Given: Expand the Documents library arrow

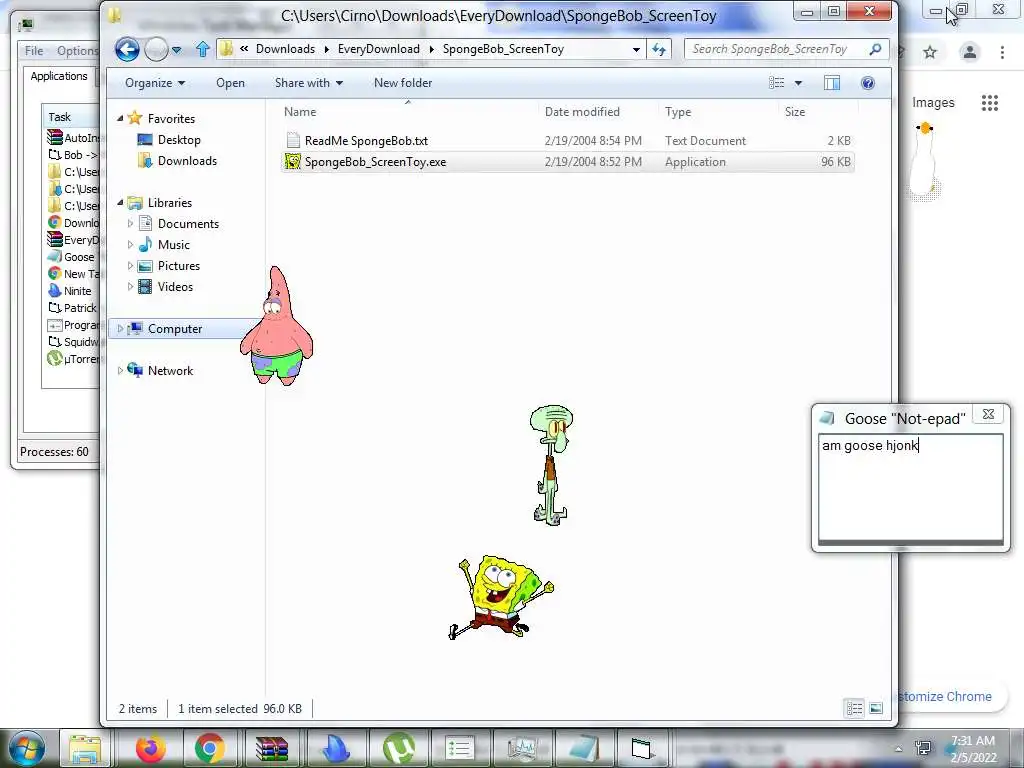Looking at the screenshot, I should (x=130, y=223).
